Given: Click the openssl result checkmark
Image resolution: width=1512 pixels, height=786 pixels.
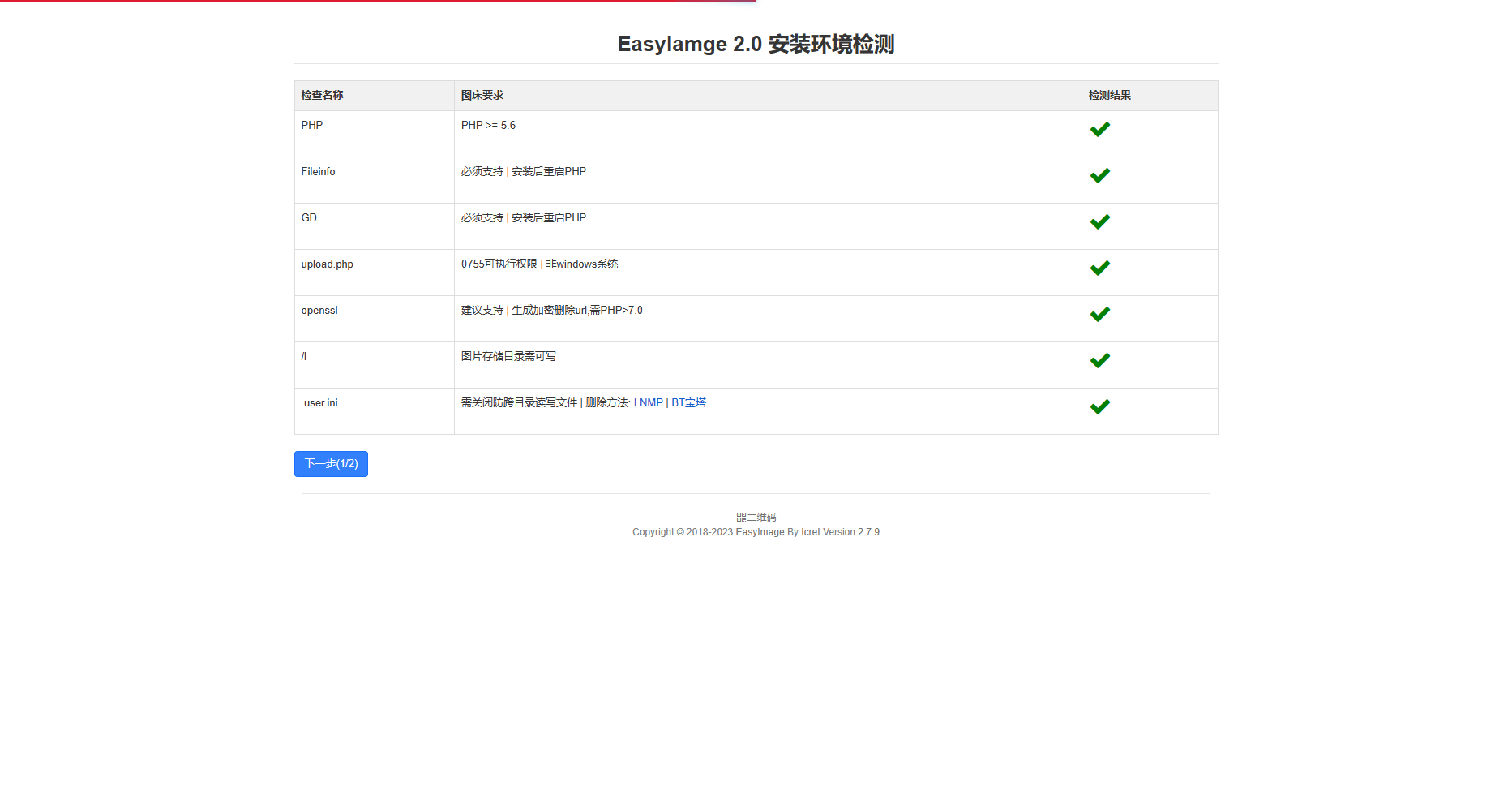Looking at the screenshot, I should [1099, 315].
